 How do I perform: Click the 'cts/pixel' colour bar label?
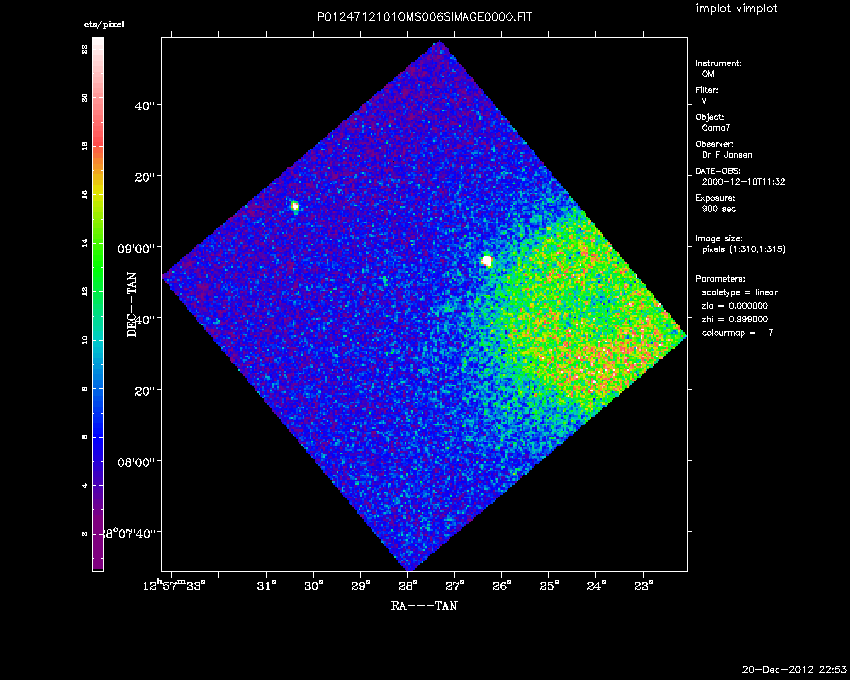(x=104, y=24)
